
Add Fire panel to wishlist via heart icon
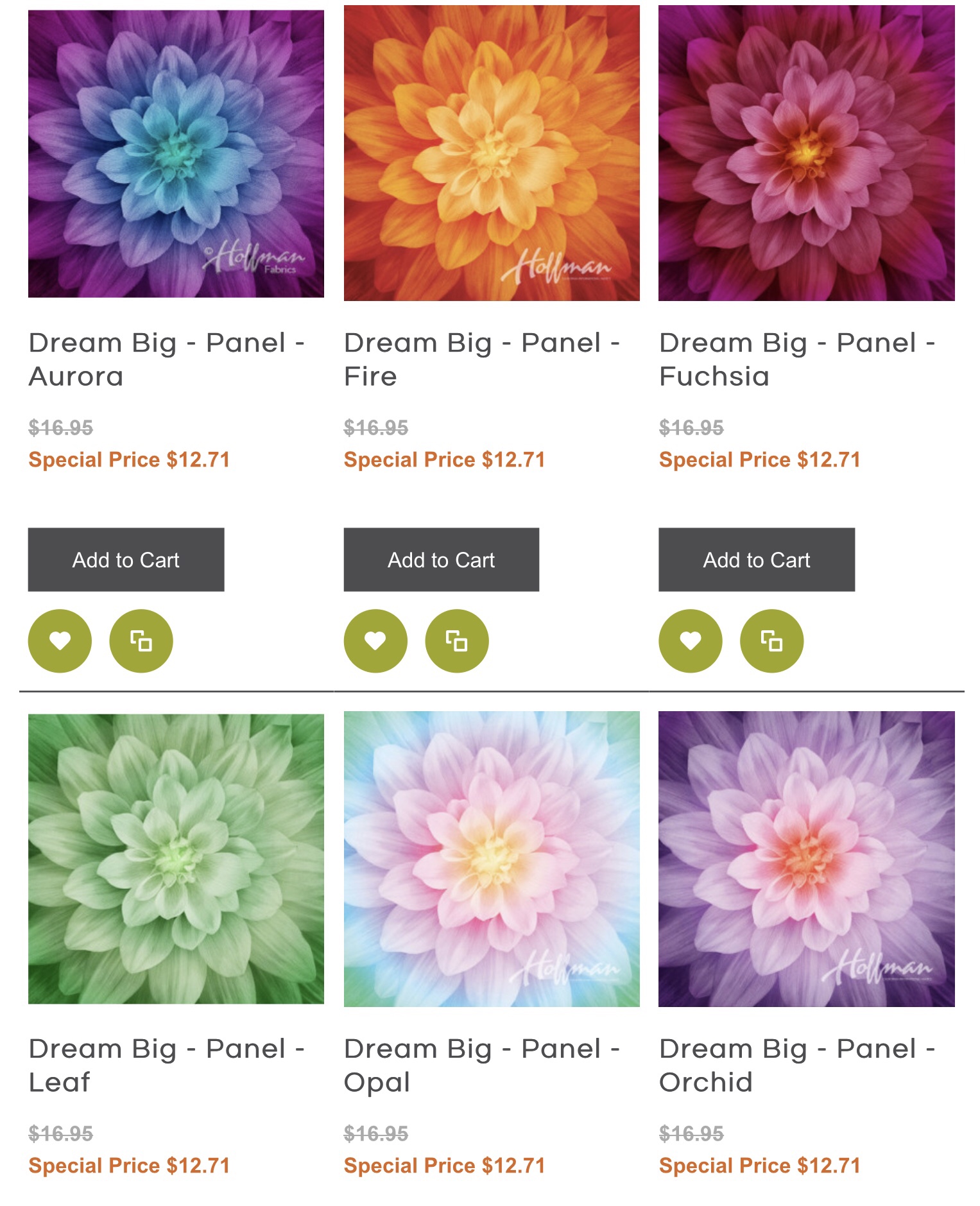[375, 641]
